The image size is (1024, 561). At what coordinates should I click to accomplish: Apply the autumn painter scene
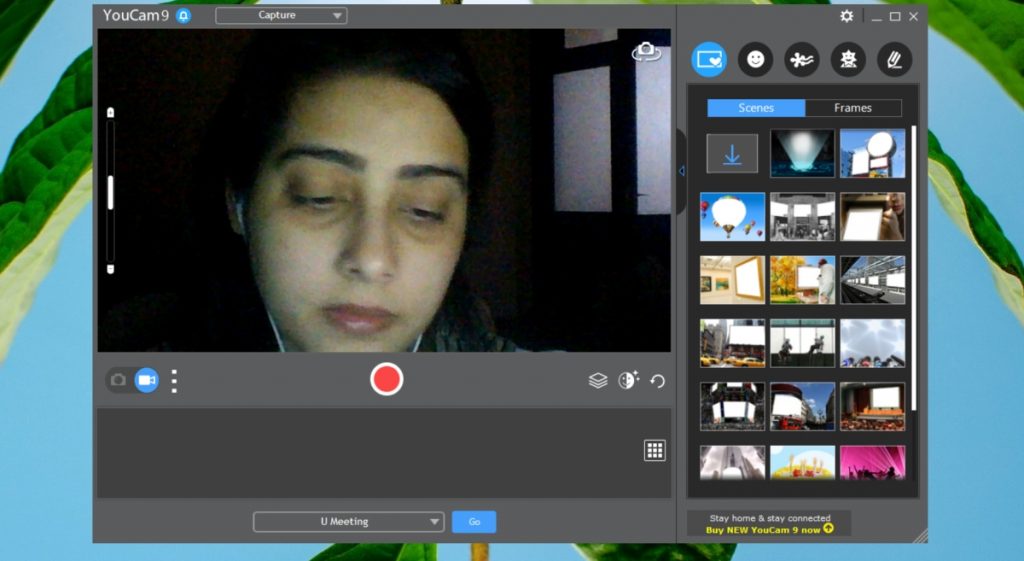coord(803,280)
